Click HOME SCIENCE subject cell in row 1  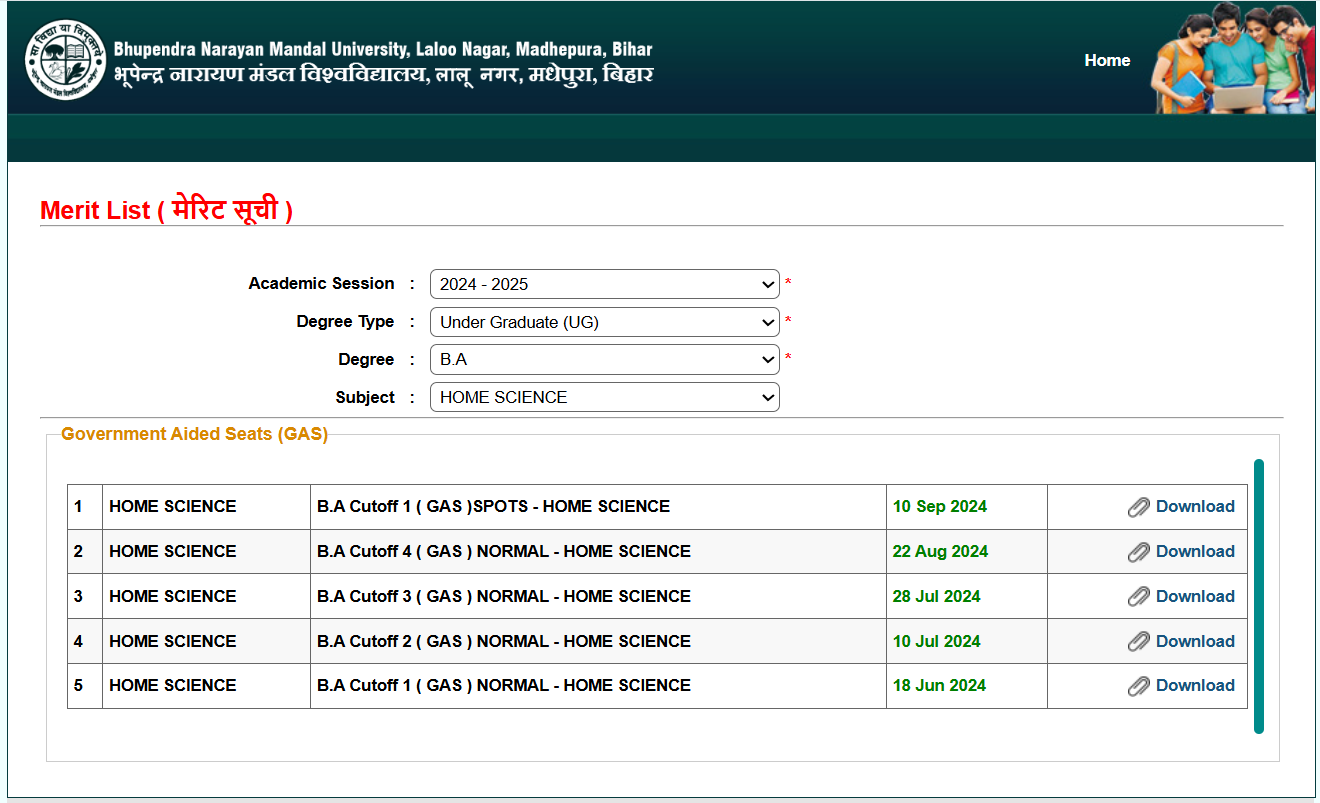(x=206, y=507)
